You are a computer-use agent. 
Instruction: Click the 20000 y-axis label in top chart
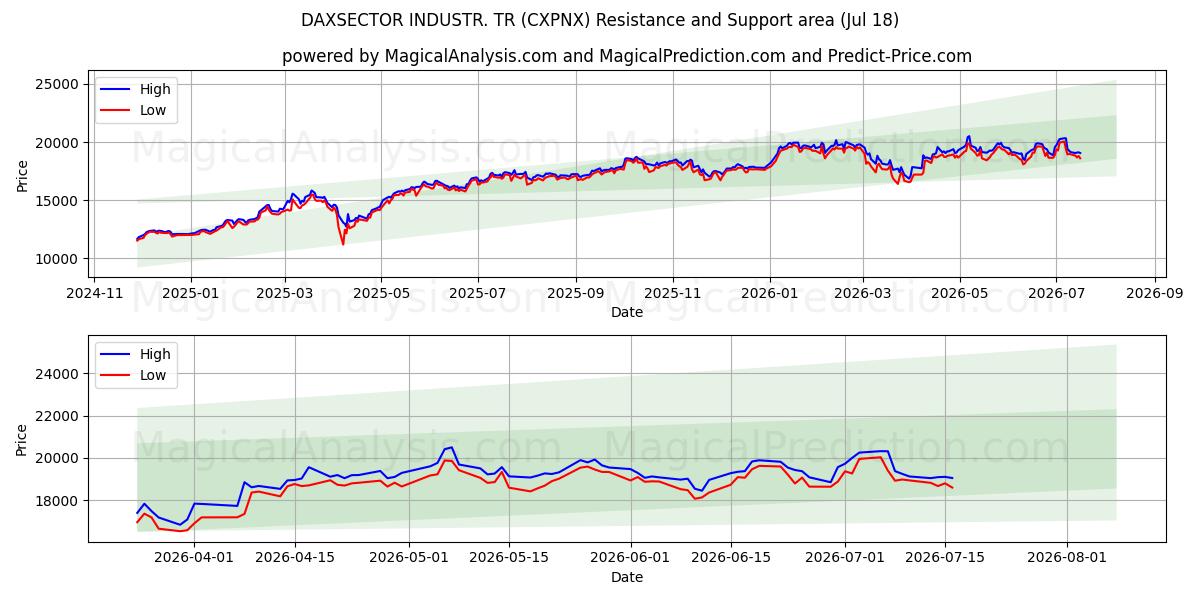(x=58, y=143)
